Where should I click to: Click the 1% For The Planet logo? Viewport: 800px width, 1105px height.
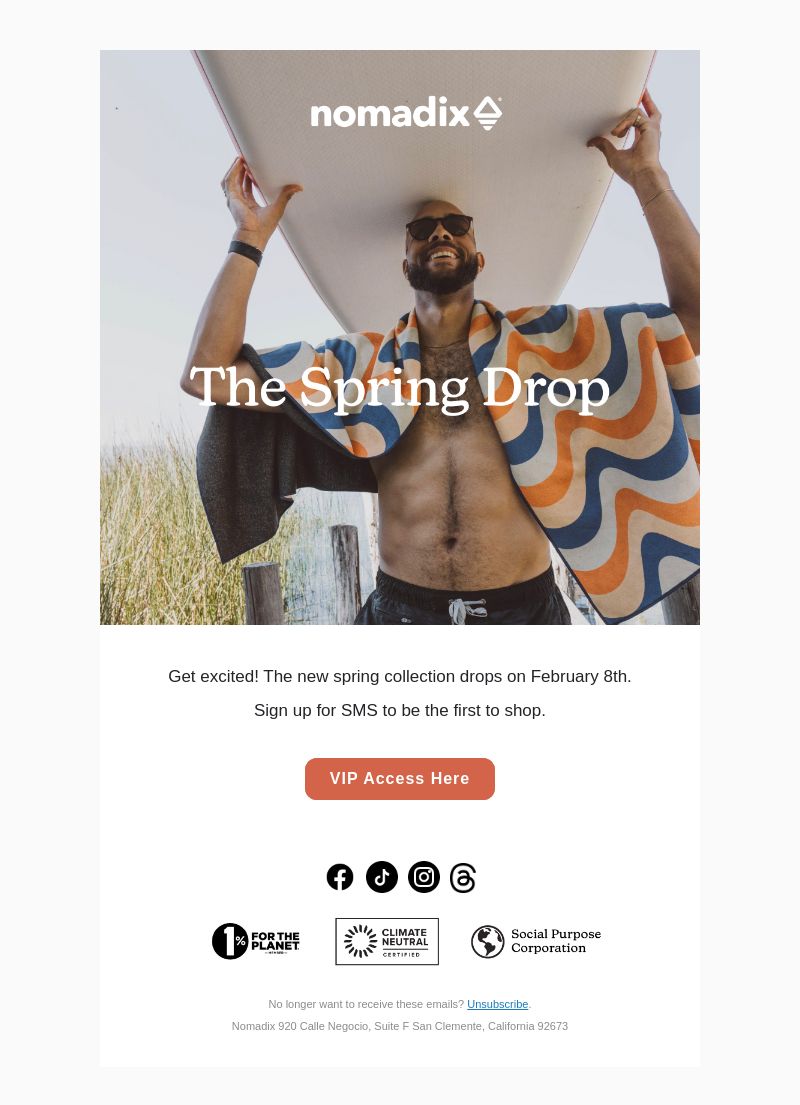256,941
